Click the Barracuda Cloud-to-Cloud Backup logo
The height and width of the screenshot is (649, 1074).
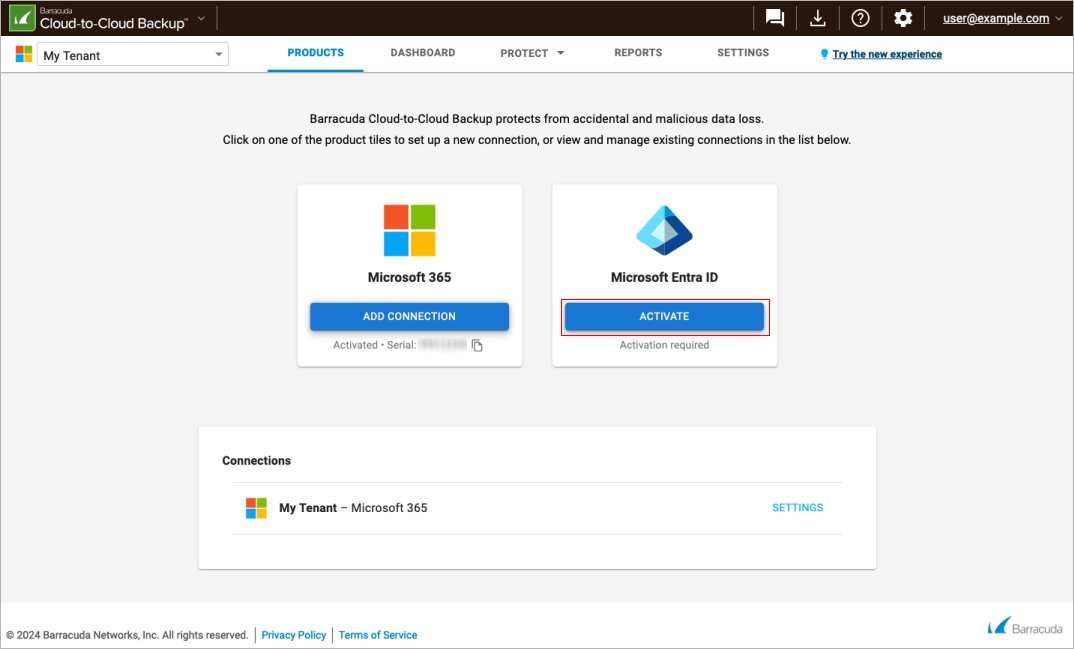pos(21,17)
